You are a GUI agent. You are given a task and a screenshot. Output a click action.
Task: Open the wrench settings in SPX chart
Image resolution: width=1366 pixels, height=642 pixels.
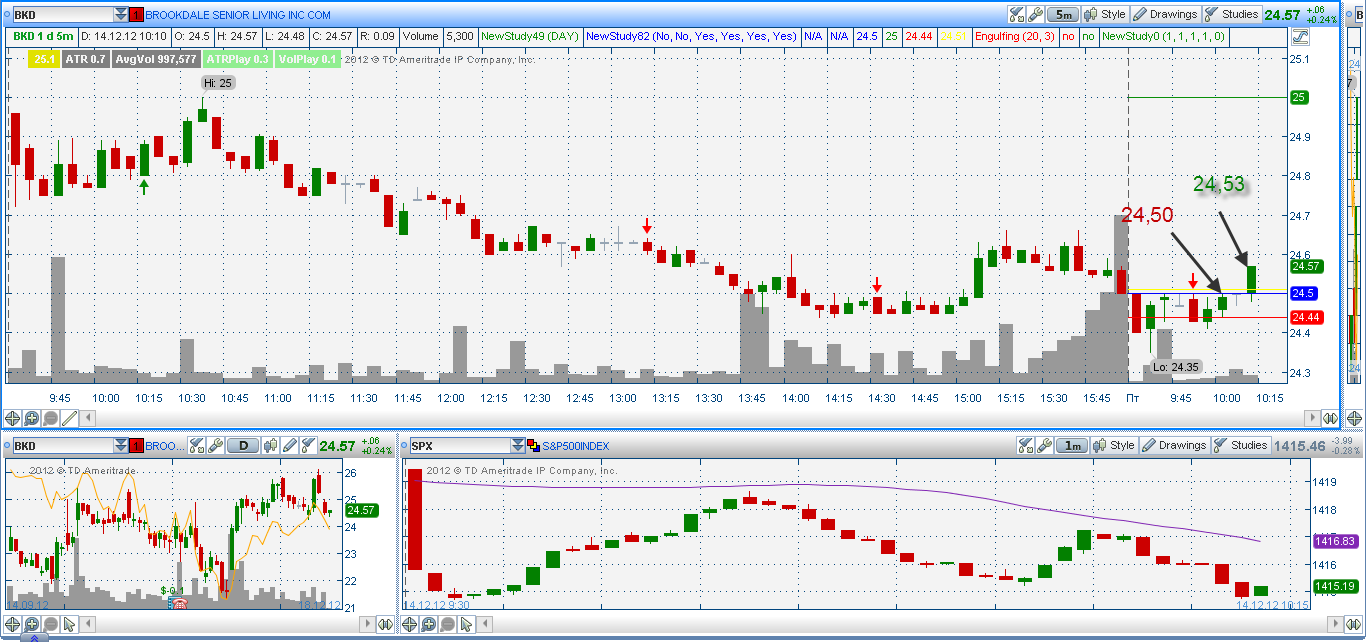pos(1045,446)
